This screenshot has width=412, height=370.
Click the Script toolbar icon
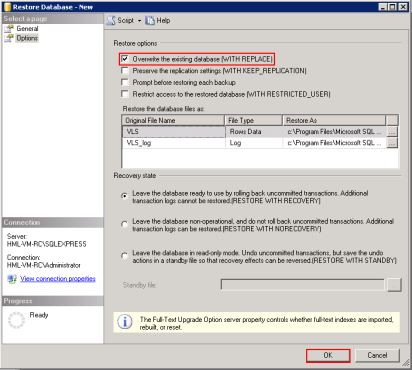(111, 20)
